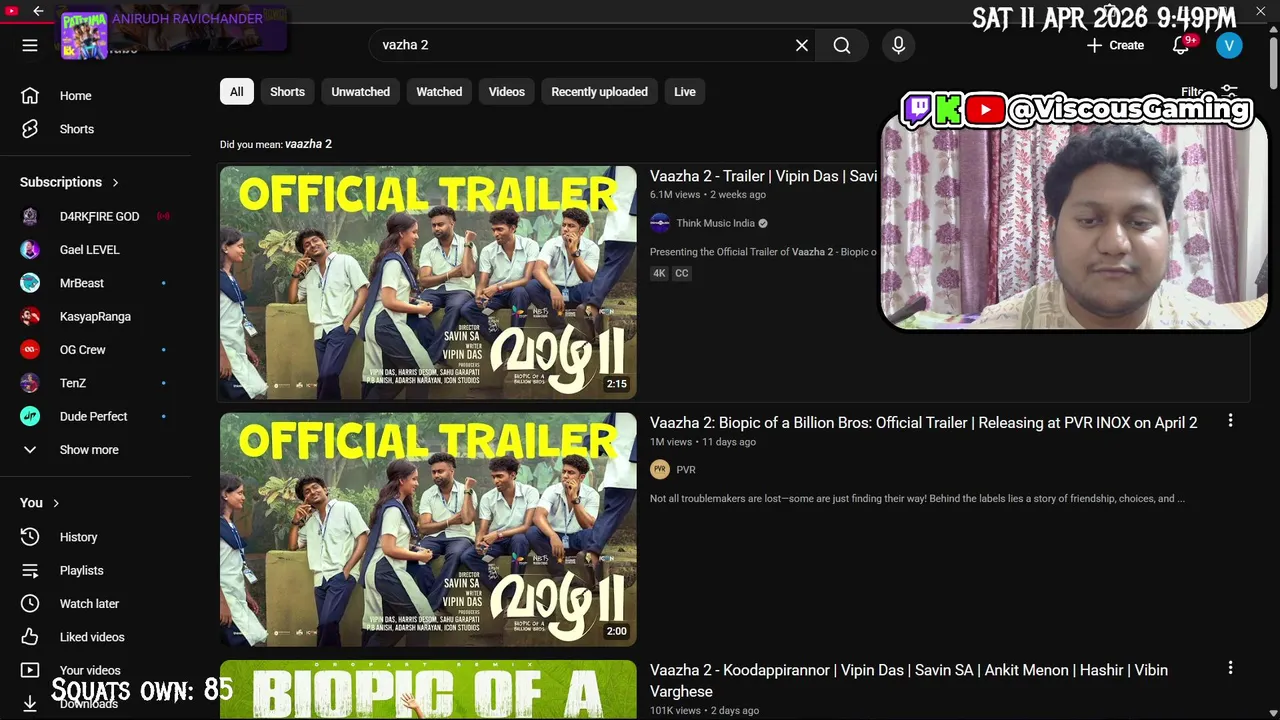Screen dimensions: 1280x720
Task: Open the Create button
Action: coord(1115,45)
